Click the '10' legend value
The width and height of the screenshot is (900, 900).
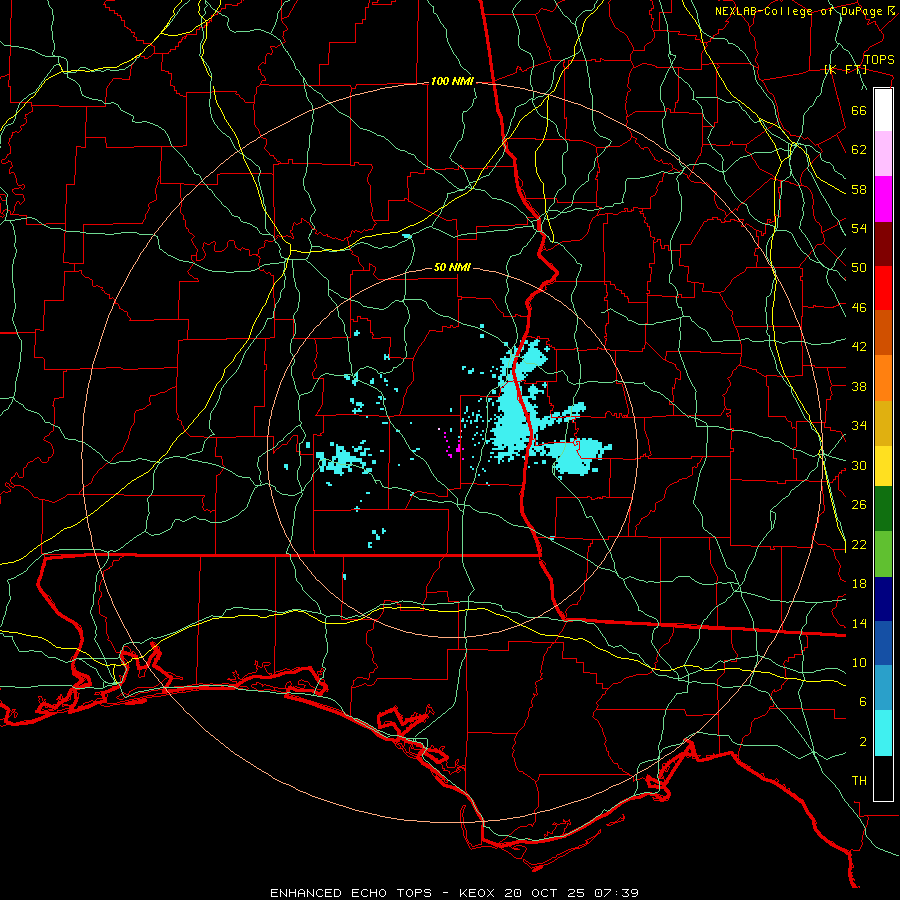tap(859, 663)
